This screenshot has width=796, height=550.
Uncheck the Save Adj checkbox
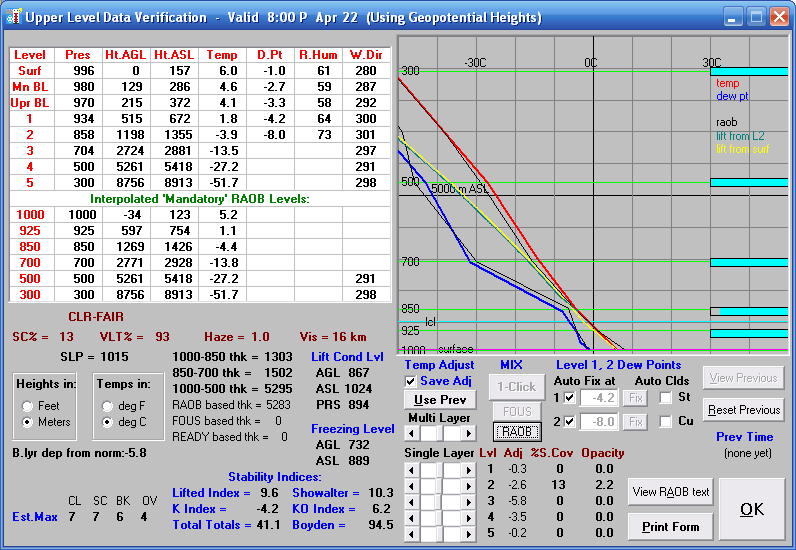pyautogui.click(x=411, y=381)
